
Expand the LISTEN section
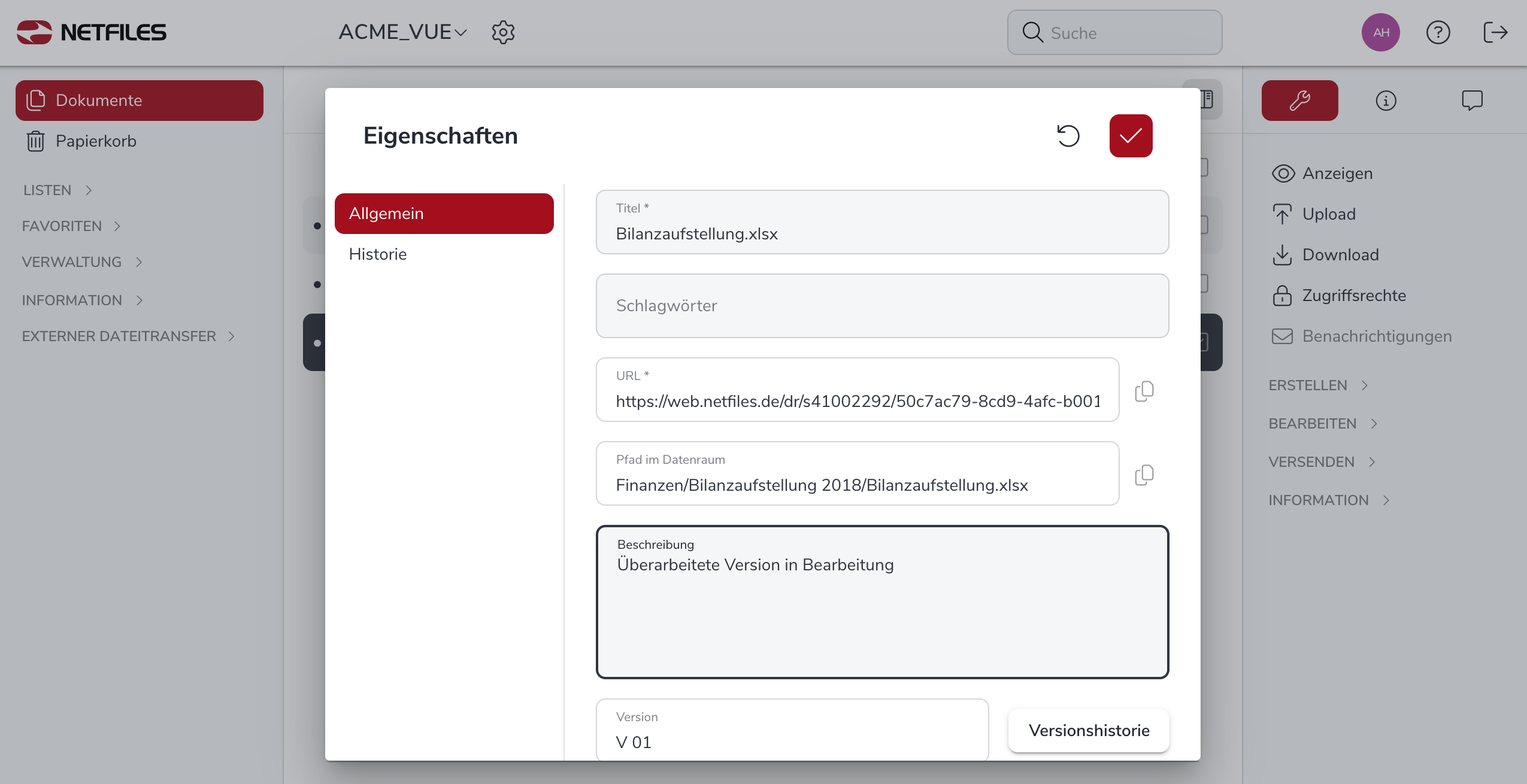pos(58,190)
